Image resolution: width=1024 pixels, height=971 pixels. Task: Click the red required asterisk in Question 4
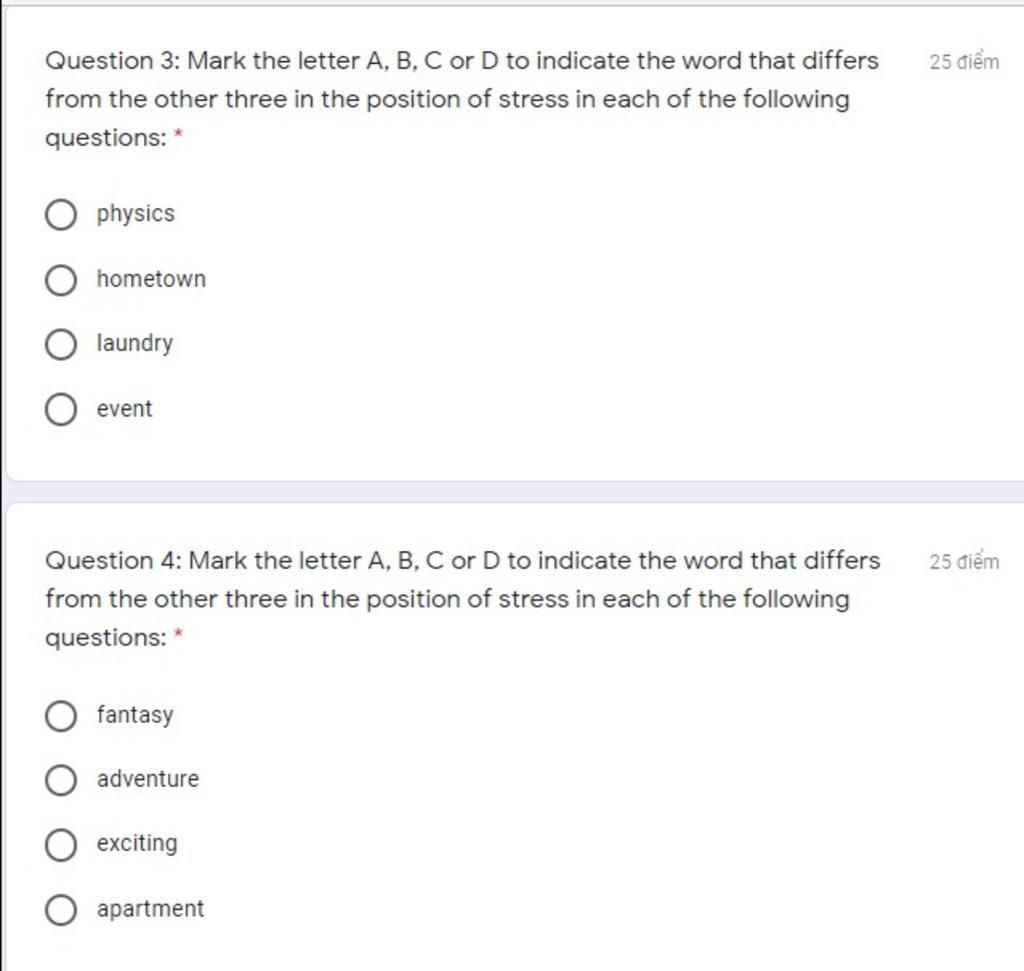click(178, 633)
